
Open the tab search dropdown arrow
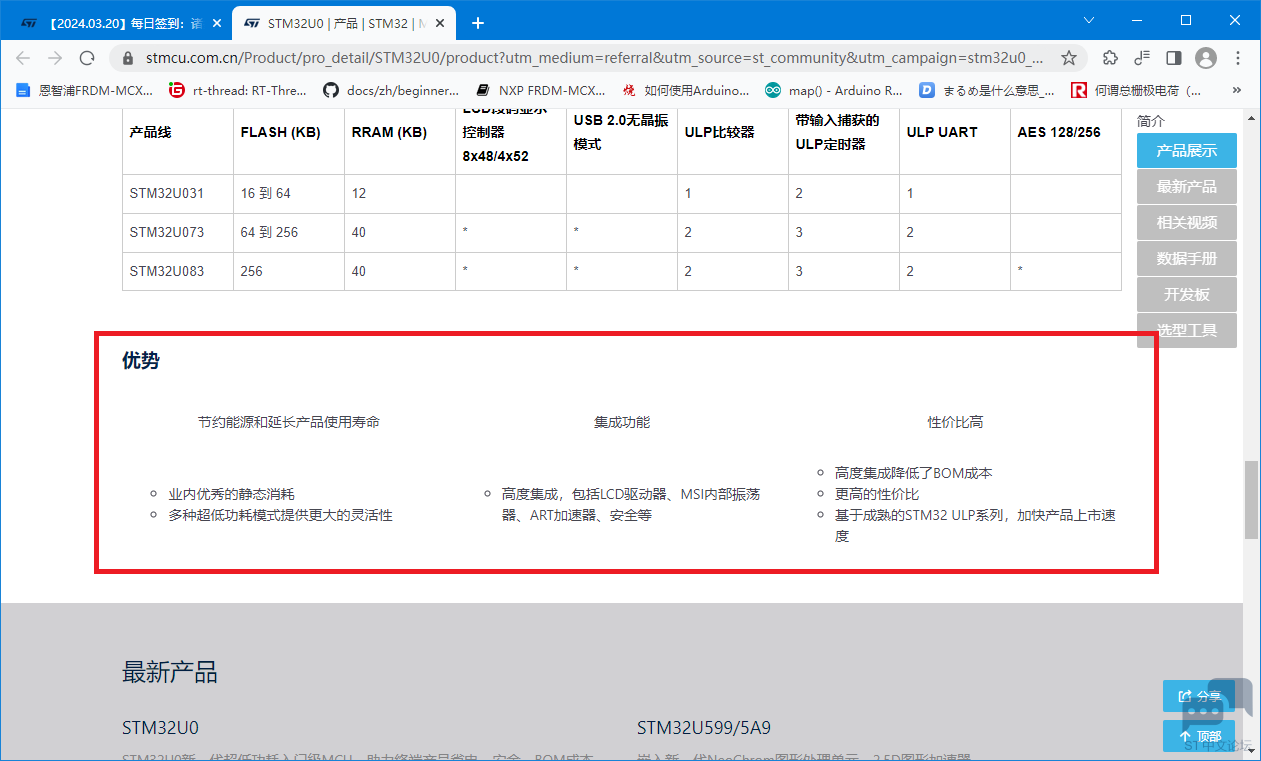point(1090,20)
